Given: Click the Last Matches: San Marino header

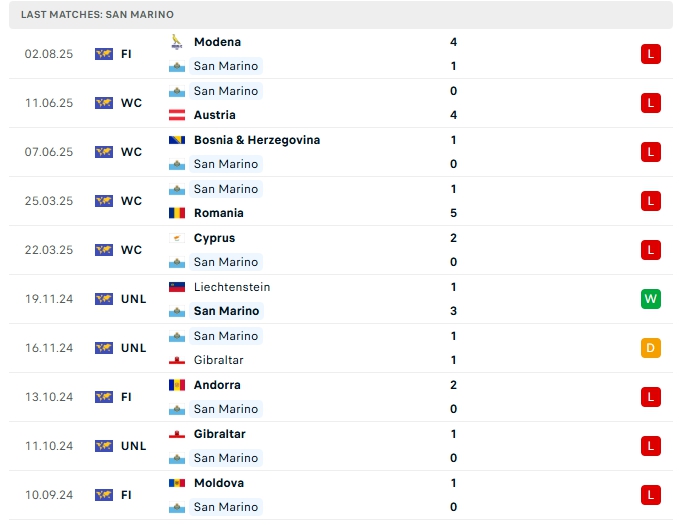Looking at the screenshot, I should tap(97, 15).
